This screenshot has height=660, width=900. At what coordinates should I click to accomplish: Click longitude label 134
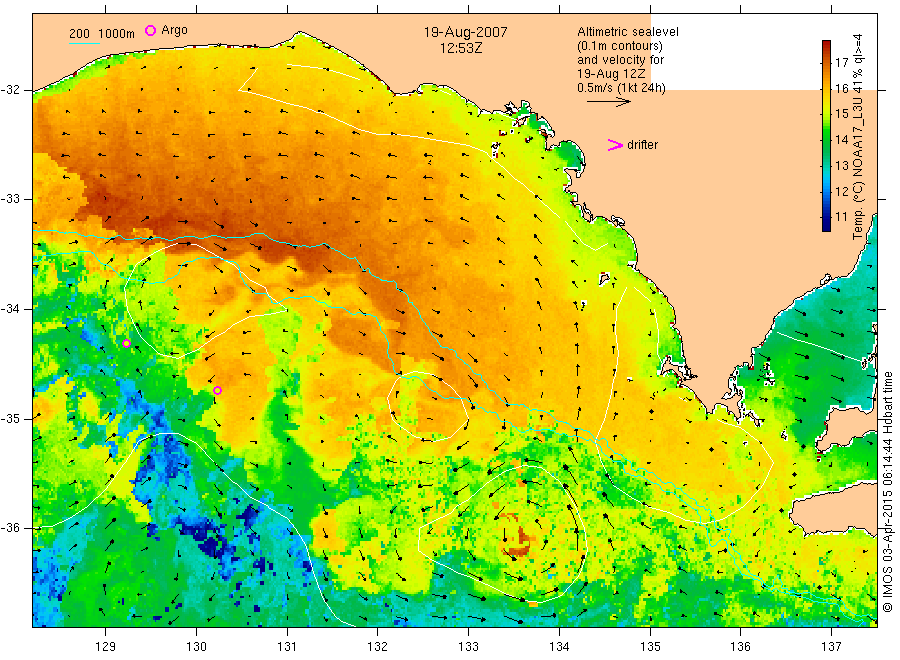coord(559,647)
